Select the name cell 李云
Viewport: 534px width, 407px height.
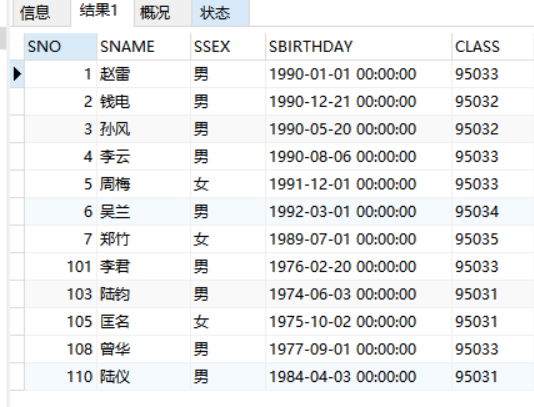[x=144, y=157]
